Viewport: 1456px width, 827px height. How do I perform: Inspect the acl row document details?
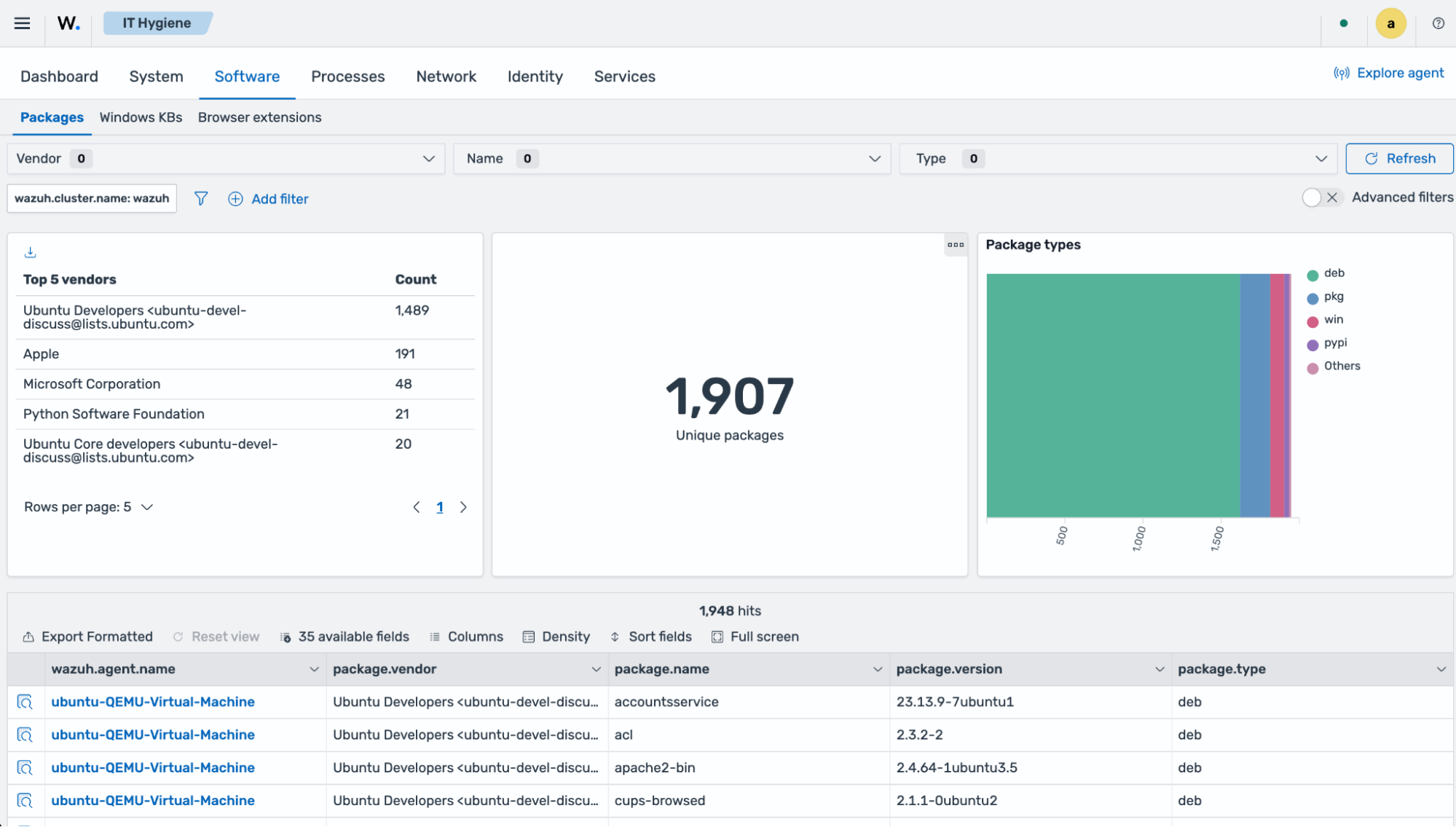point(25,734)
